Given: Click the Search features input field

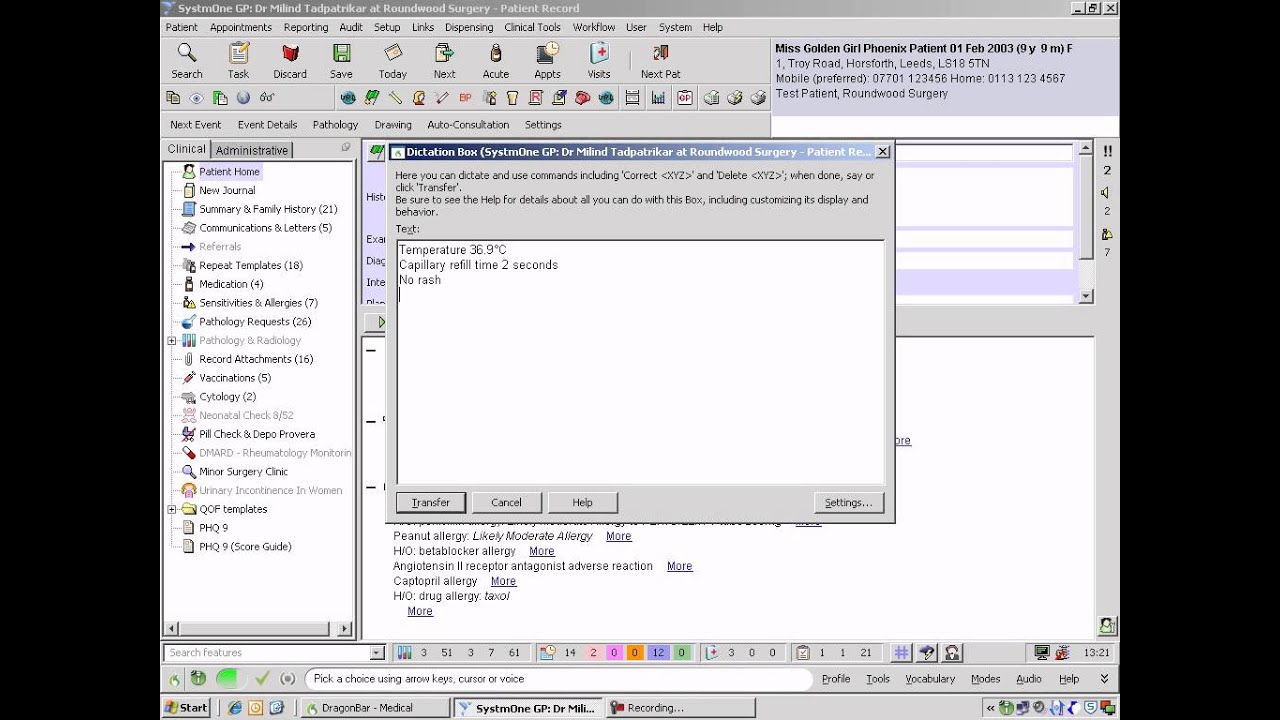Looking at the screenshot, I should (x=267, y=653).
